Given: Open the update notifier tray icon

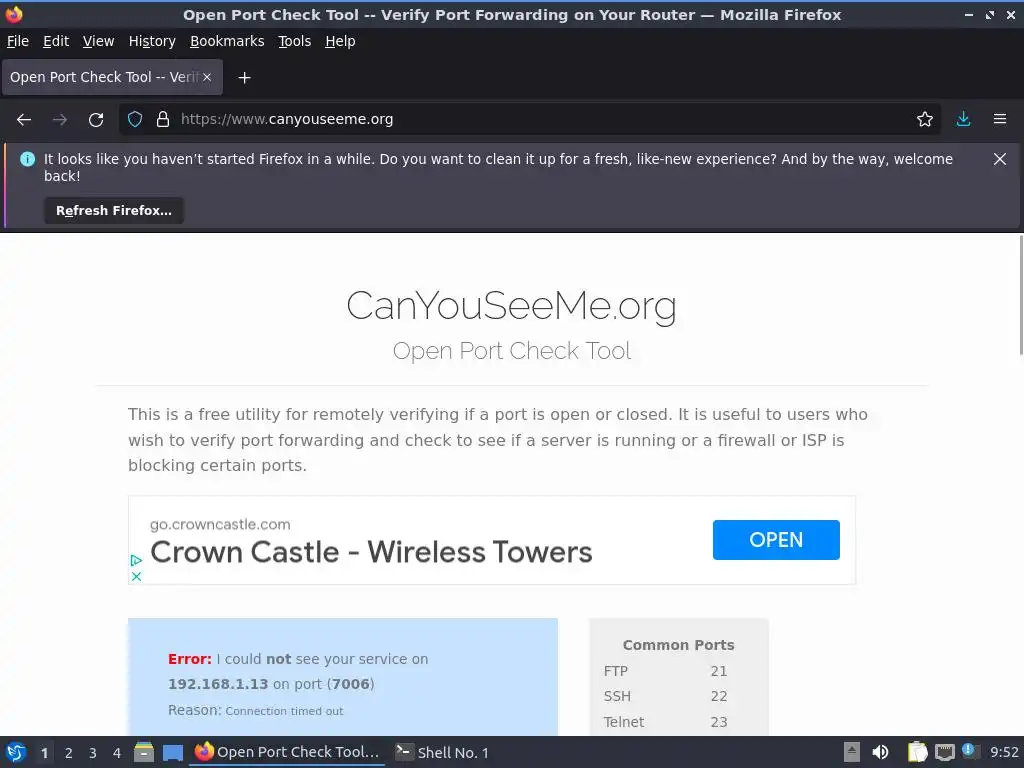Looking at the screenshot, I should click(968, 750).
